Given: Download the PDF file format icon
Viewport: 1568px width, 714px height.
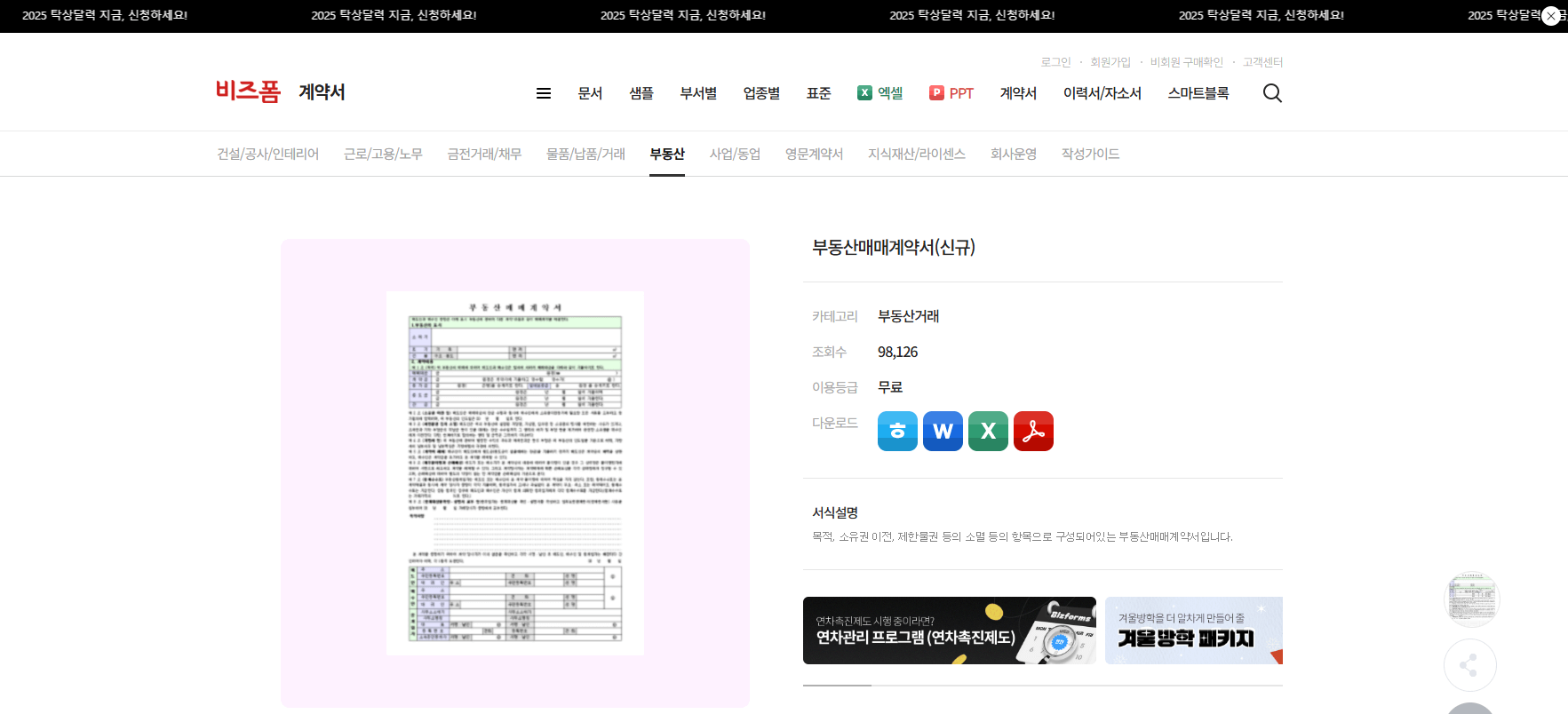Looking at the screenshot, I should coord(1033,431).
